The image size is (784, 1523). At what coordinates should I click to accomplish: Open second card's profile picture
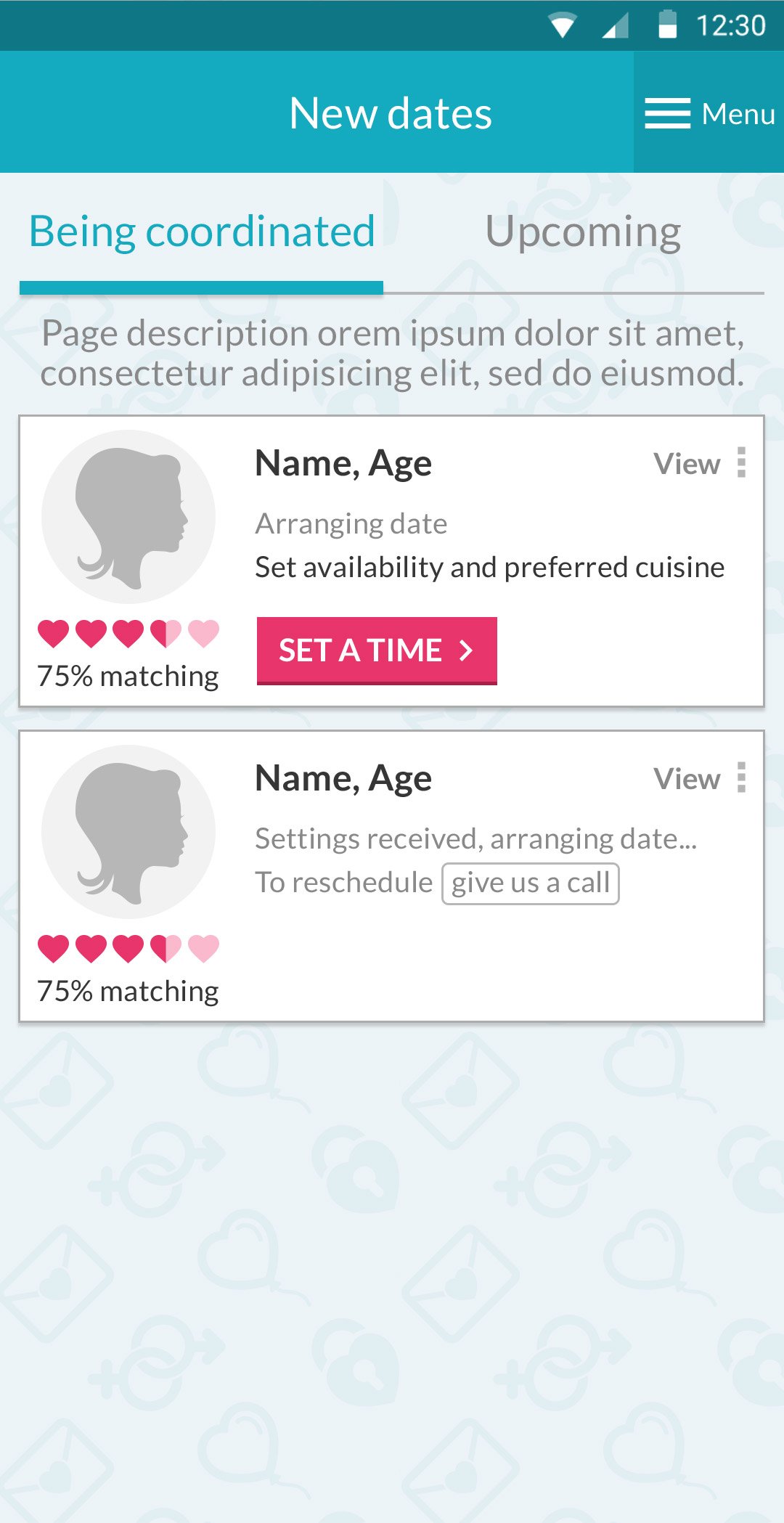tap(128, 832)
